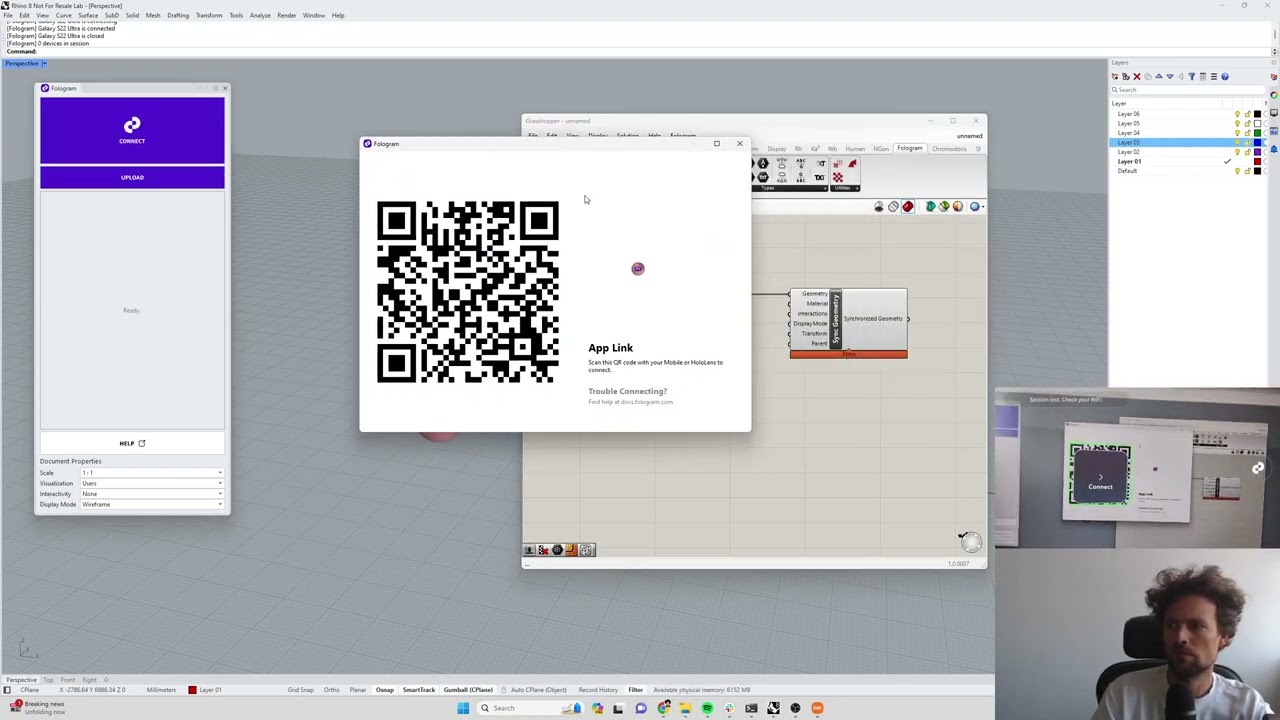Open the Render menu in Rhino

pyautogui.click(x=287, y=15)
